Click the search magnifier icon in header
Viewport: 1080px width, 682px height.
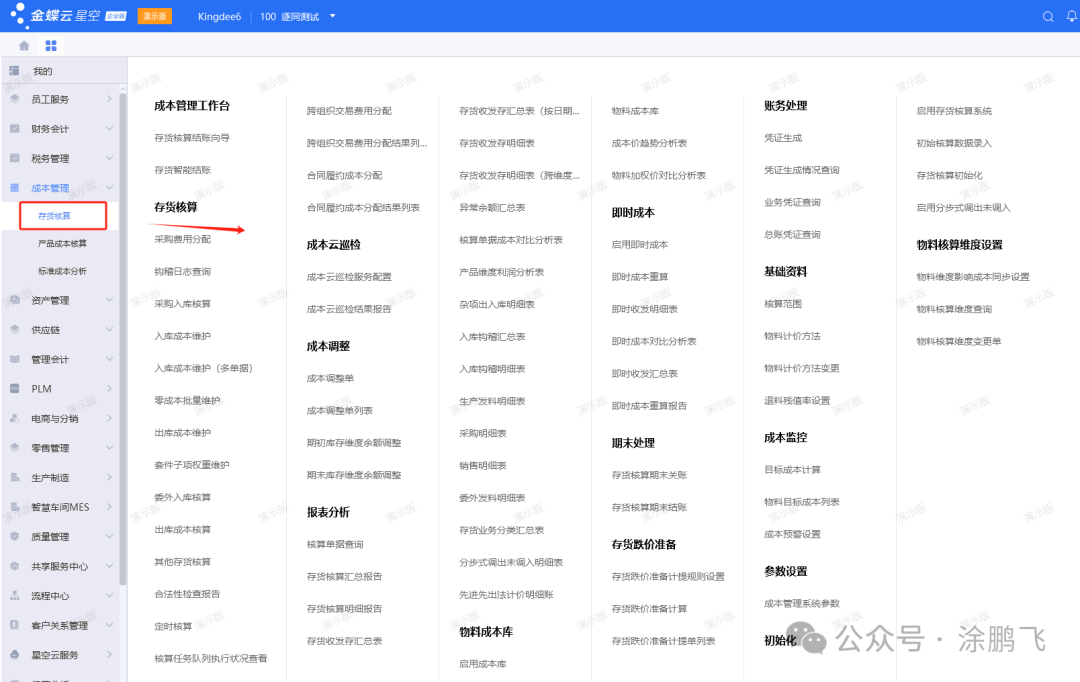pos(1048,16)
